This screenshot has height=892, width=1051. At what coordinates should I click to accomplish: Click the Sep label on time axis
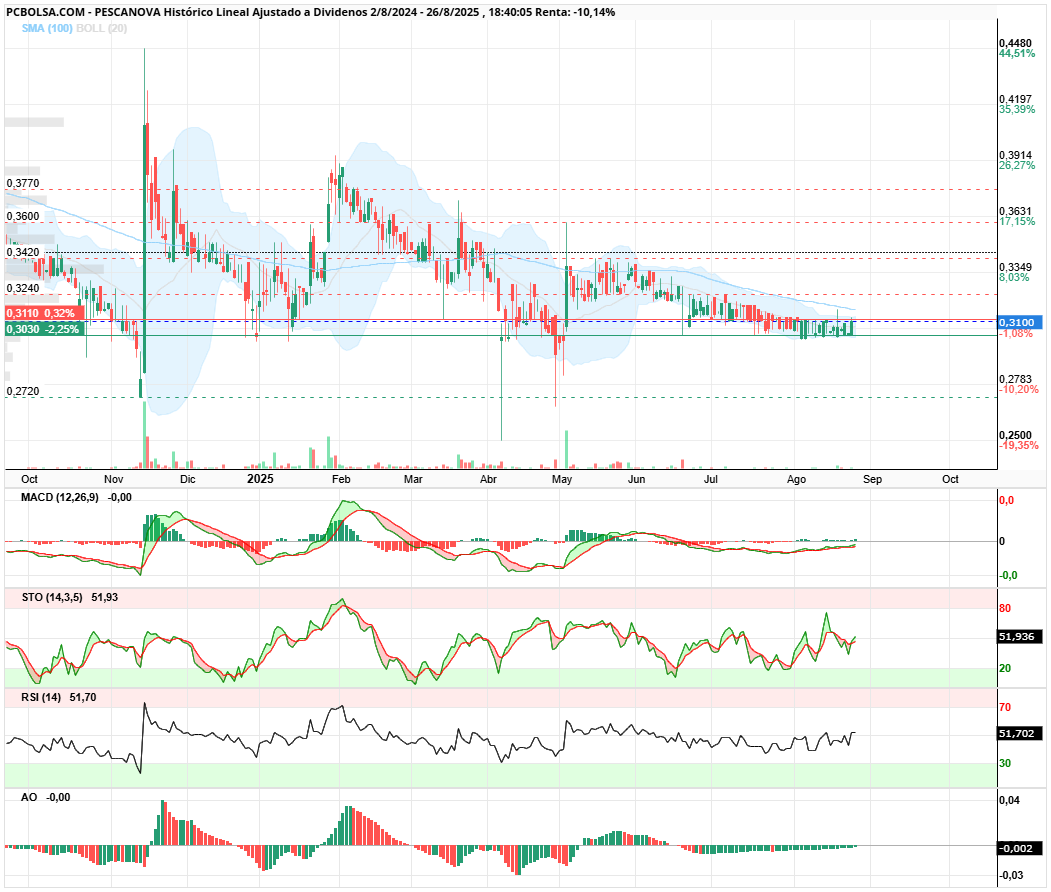coord(872,479)
